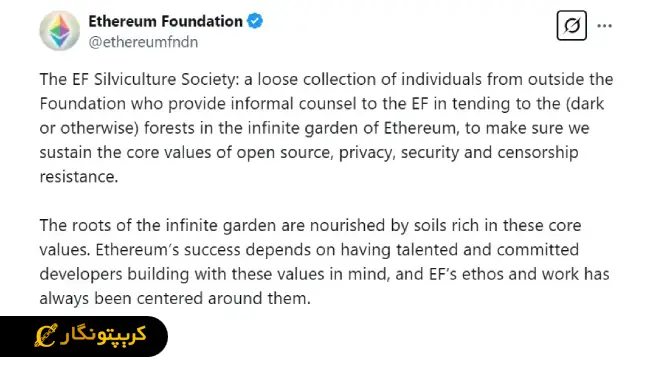This screenshot has width=650, height=365.
Task: Click the first paragraph of the tweet
Action: pyautogui.click(x=326, y=128)
